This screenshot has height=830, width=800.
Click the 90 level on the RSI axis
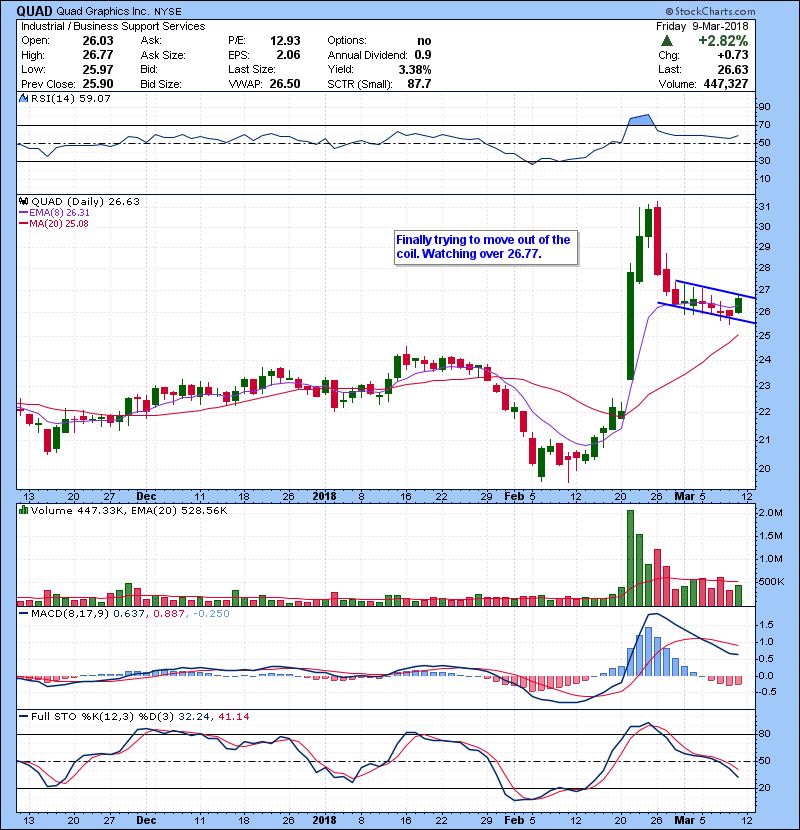(x=765, y=107)
